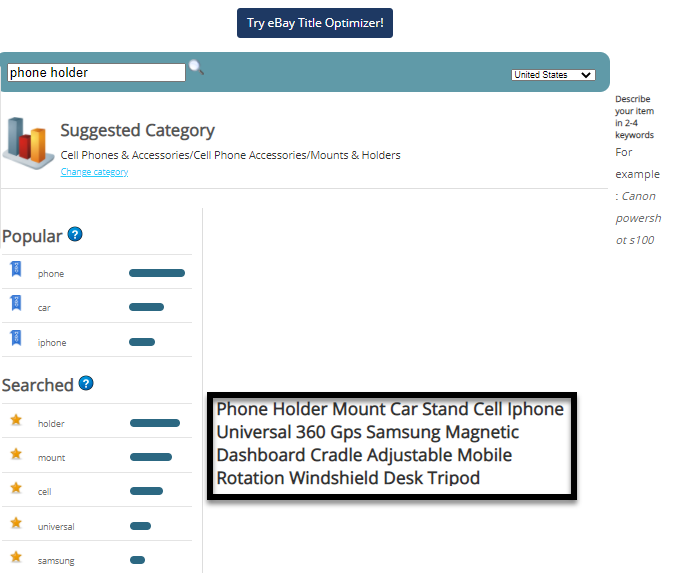Click the Searched section heading
The height and width of the screenshot is (573, 678).
click(x=38, y=385)
